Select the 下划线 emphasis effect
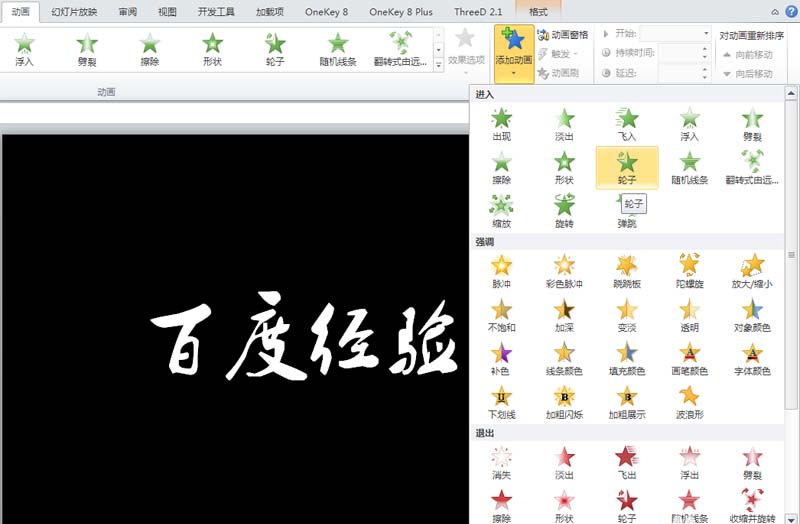 [x=502, y=402]
